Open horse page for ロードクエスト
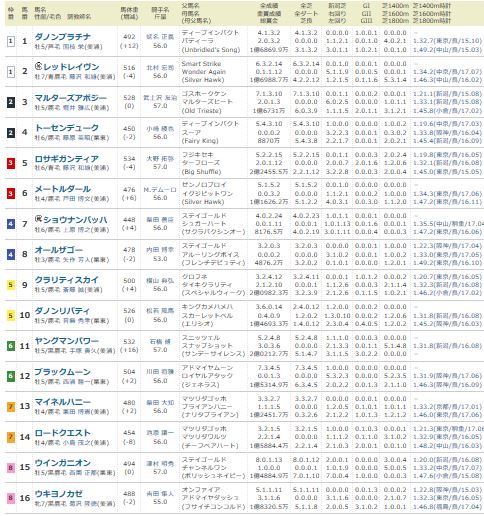Screen dimensions: 484x516 point(62,433)
